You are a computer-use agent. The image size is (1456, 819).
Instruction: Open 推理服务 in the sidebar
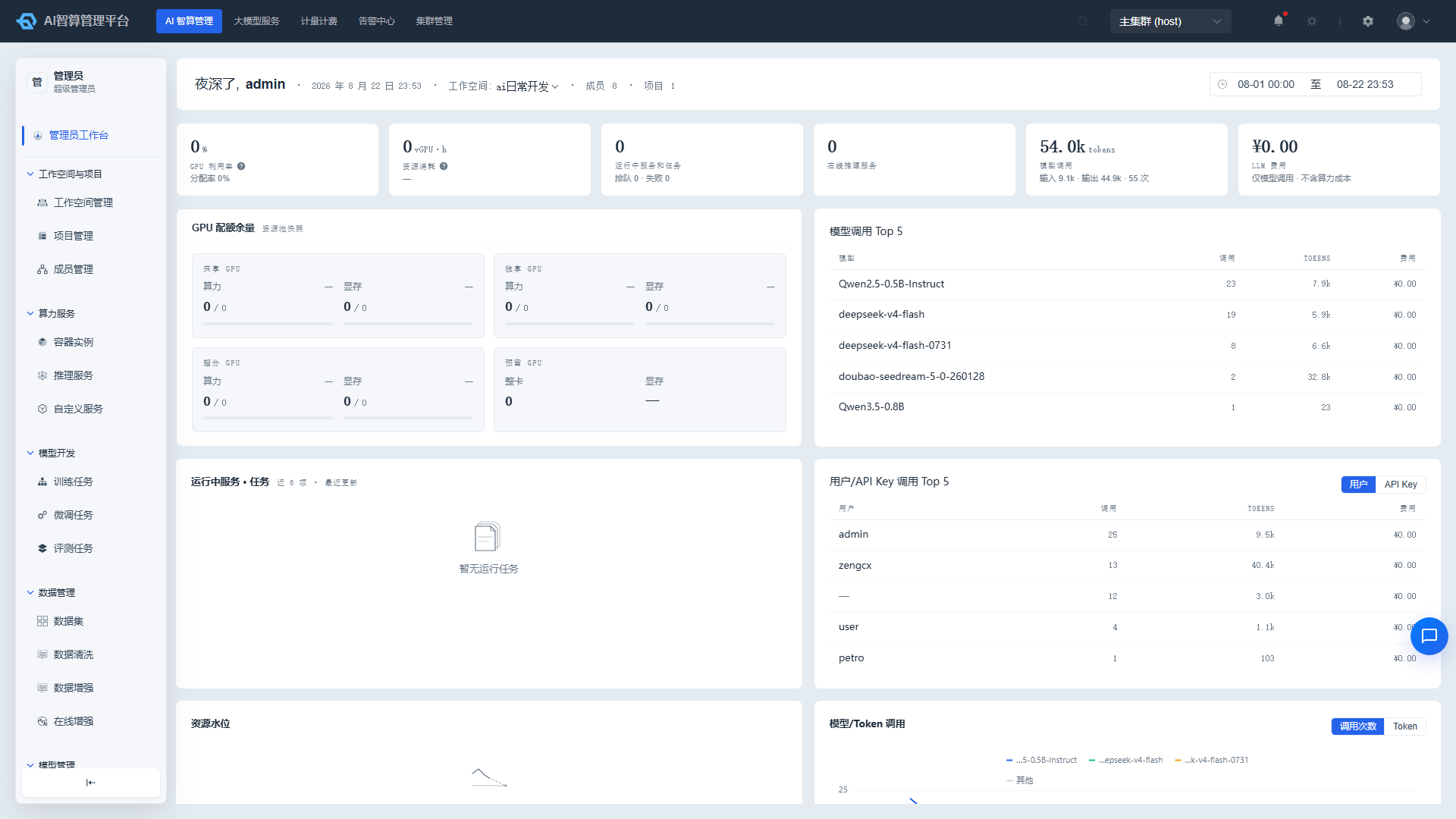tap(74, 375)
